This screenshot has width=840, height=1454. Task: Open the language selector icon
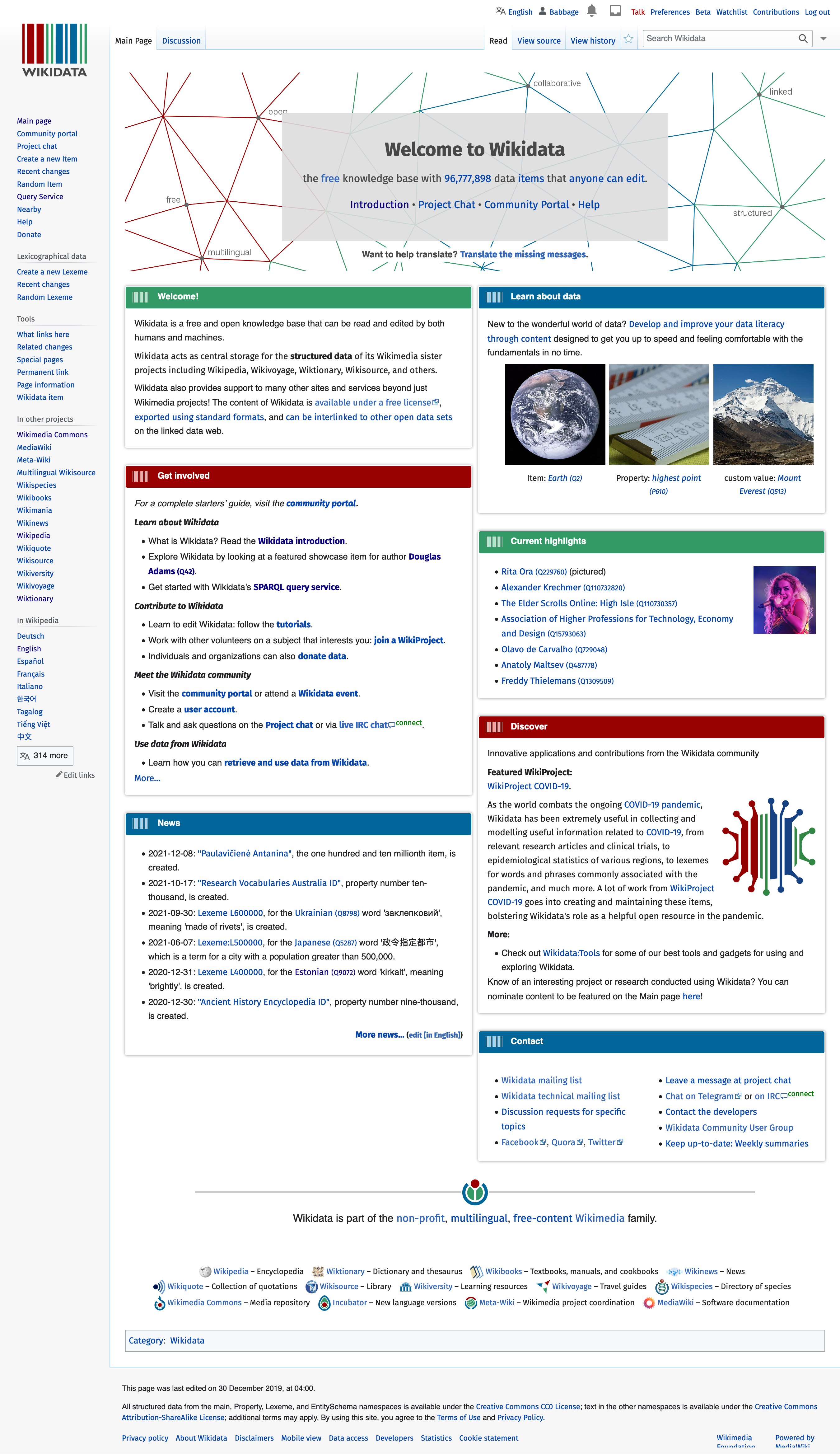tap(500, 11)
